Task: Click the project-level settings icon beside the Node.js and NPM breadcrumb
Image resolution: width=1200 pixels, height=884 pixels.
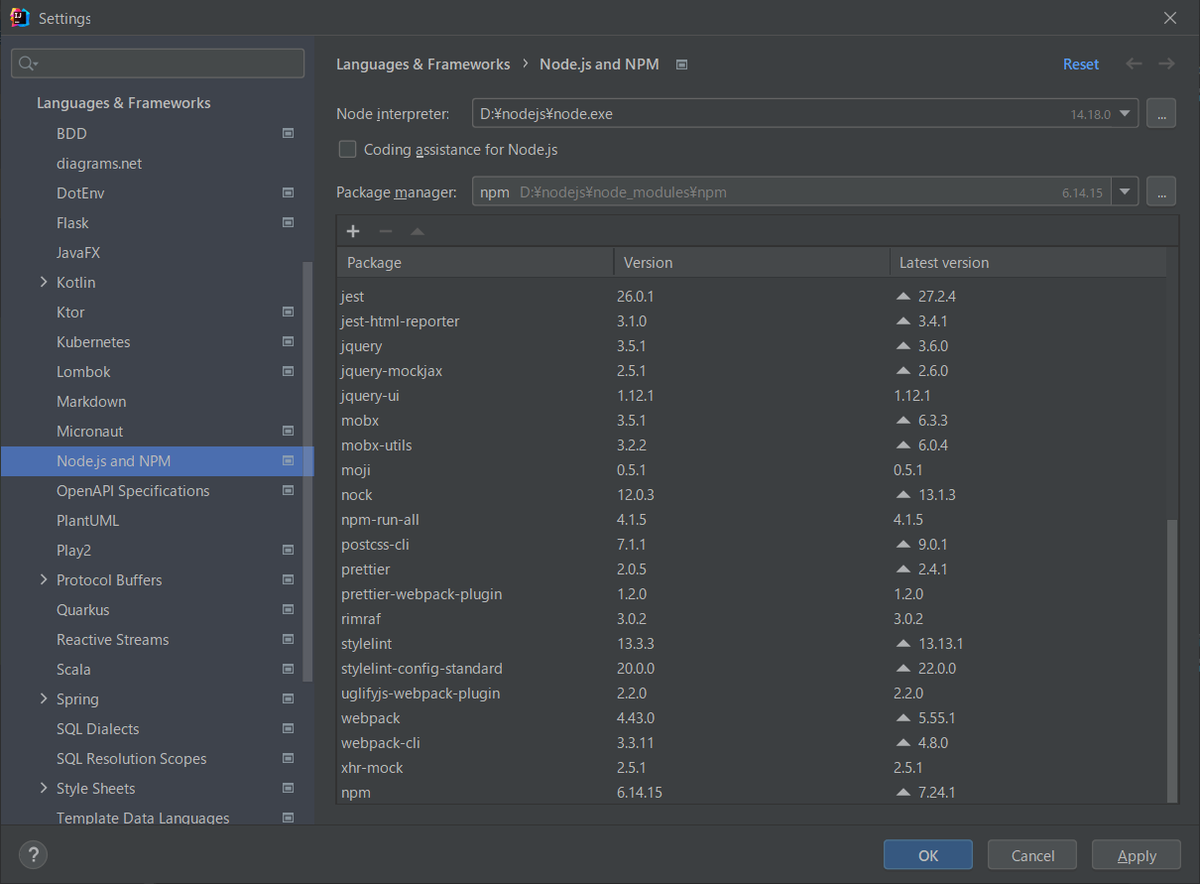Action: pyautogui.click(x=682, y=64)
